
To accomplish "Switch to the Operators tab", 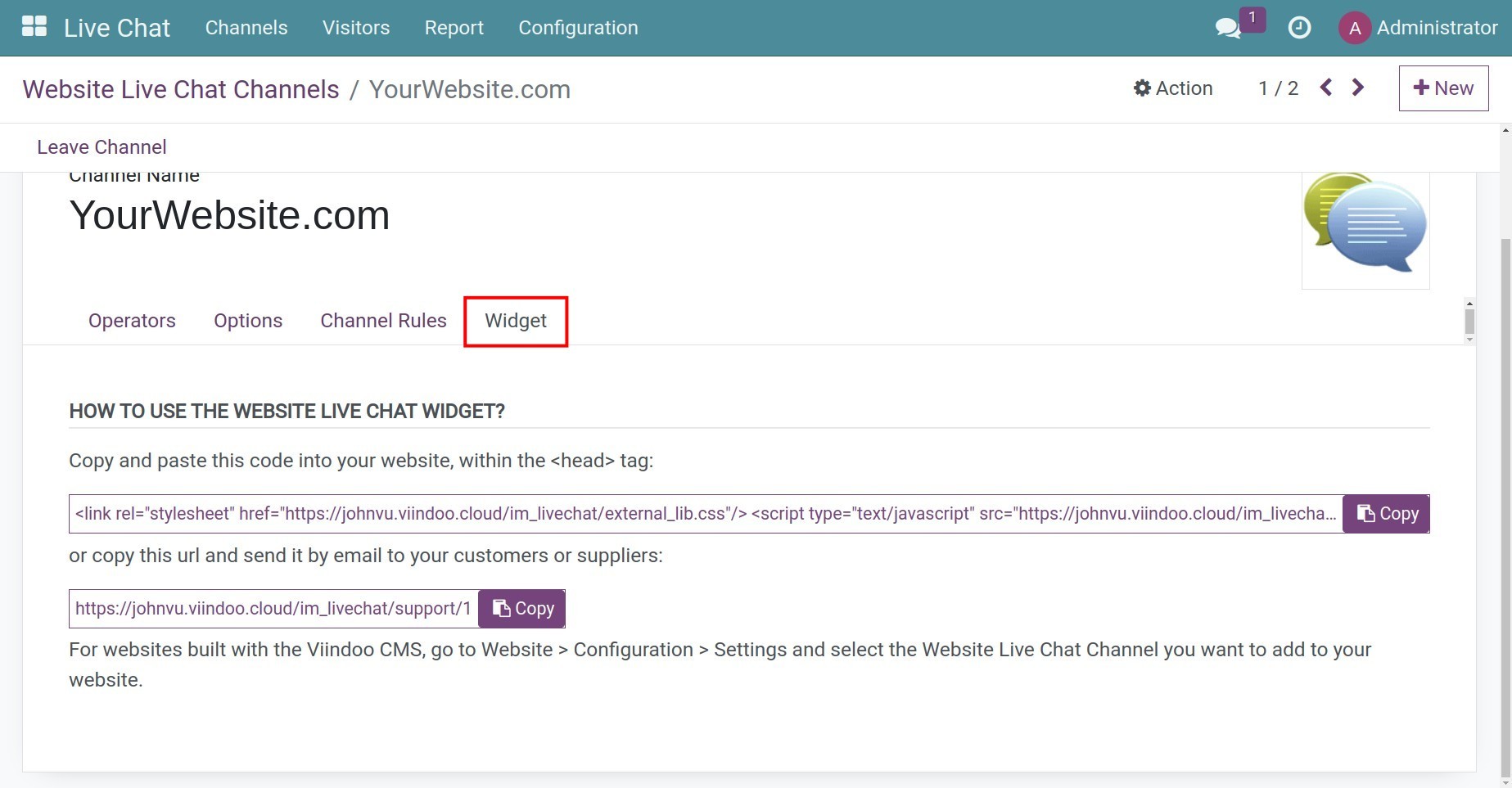I will coord(132,321).
